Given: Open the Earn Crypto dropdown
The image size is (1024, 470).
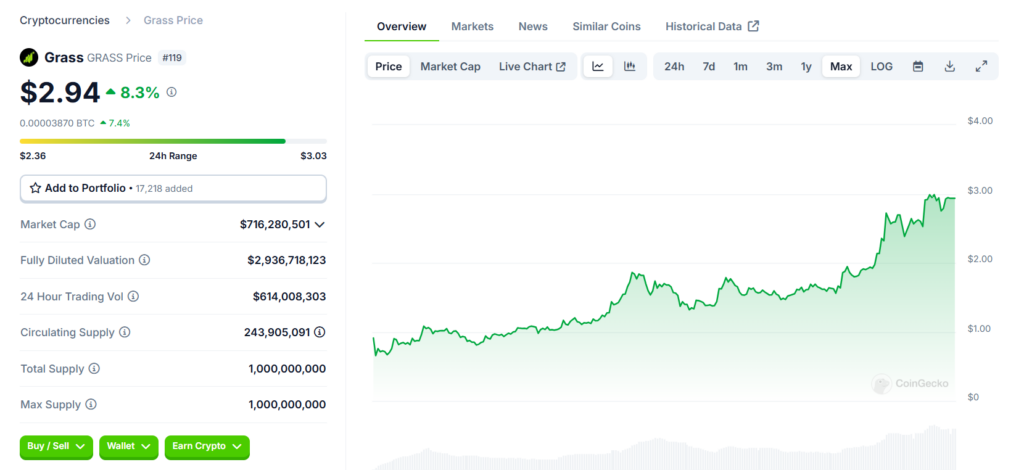Looking at the screenshot, I should (206, 446).
